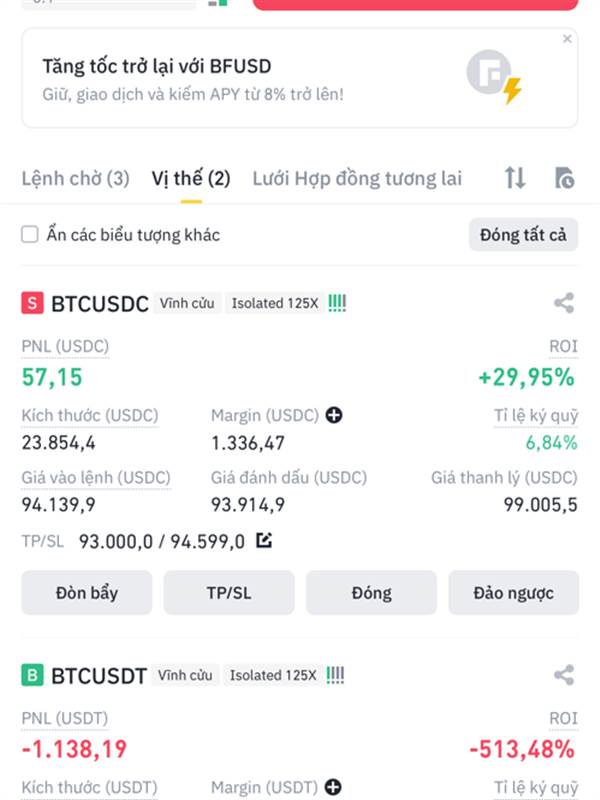This screenshot has height=800, width=600.
Task: Add margin to BTCUSDT position
Action: [x=333, y=787]
